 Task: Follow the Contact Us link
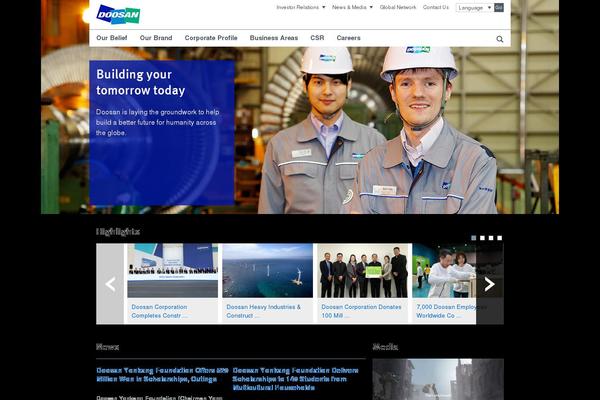435,7
